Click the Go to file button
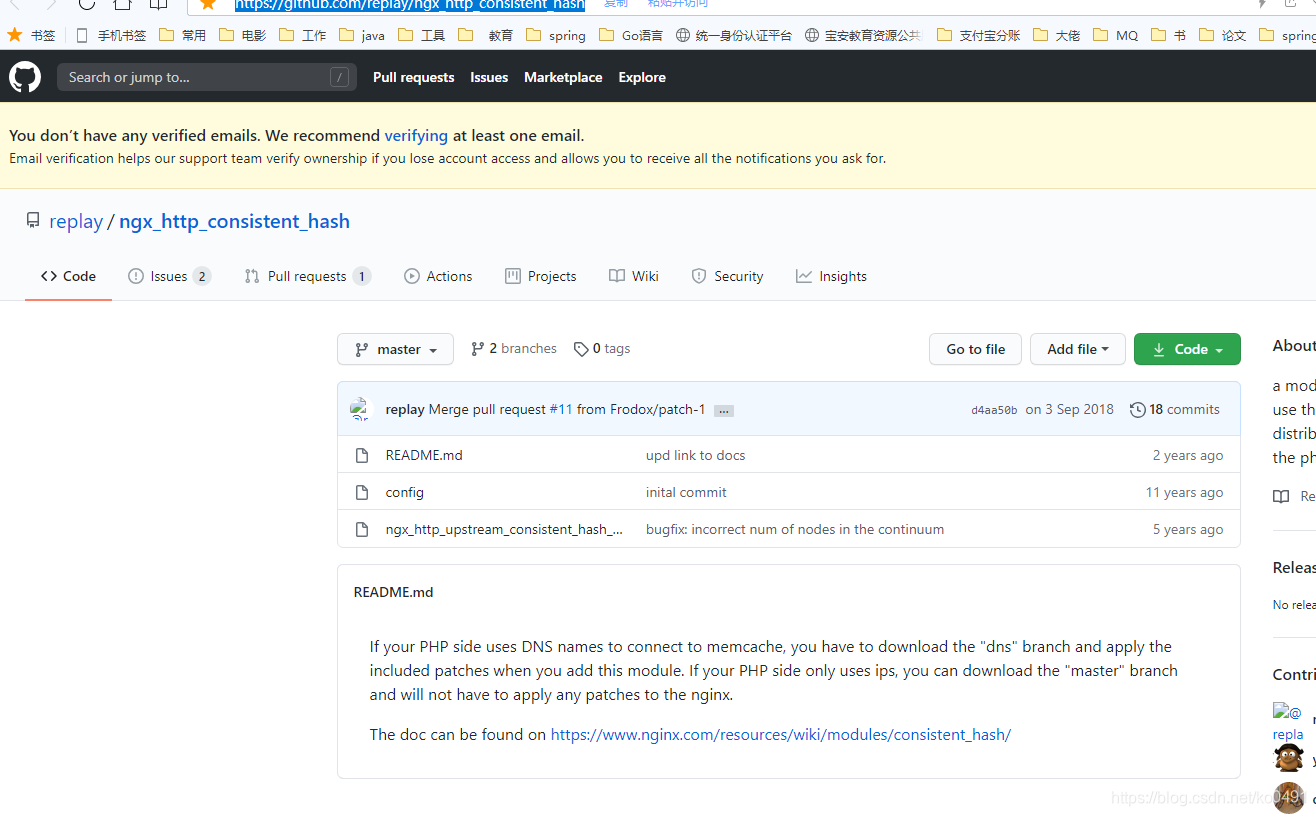 975,349
